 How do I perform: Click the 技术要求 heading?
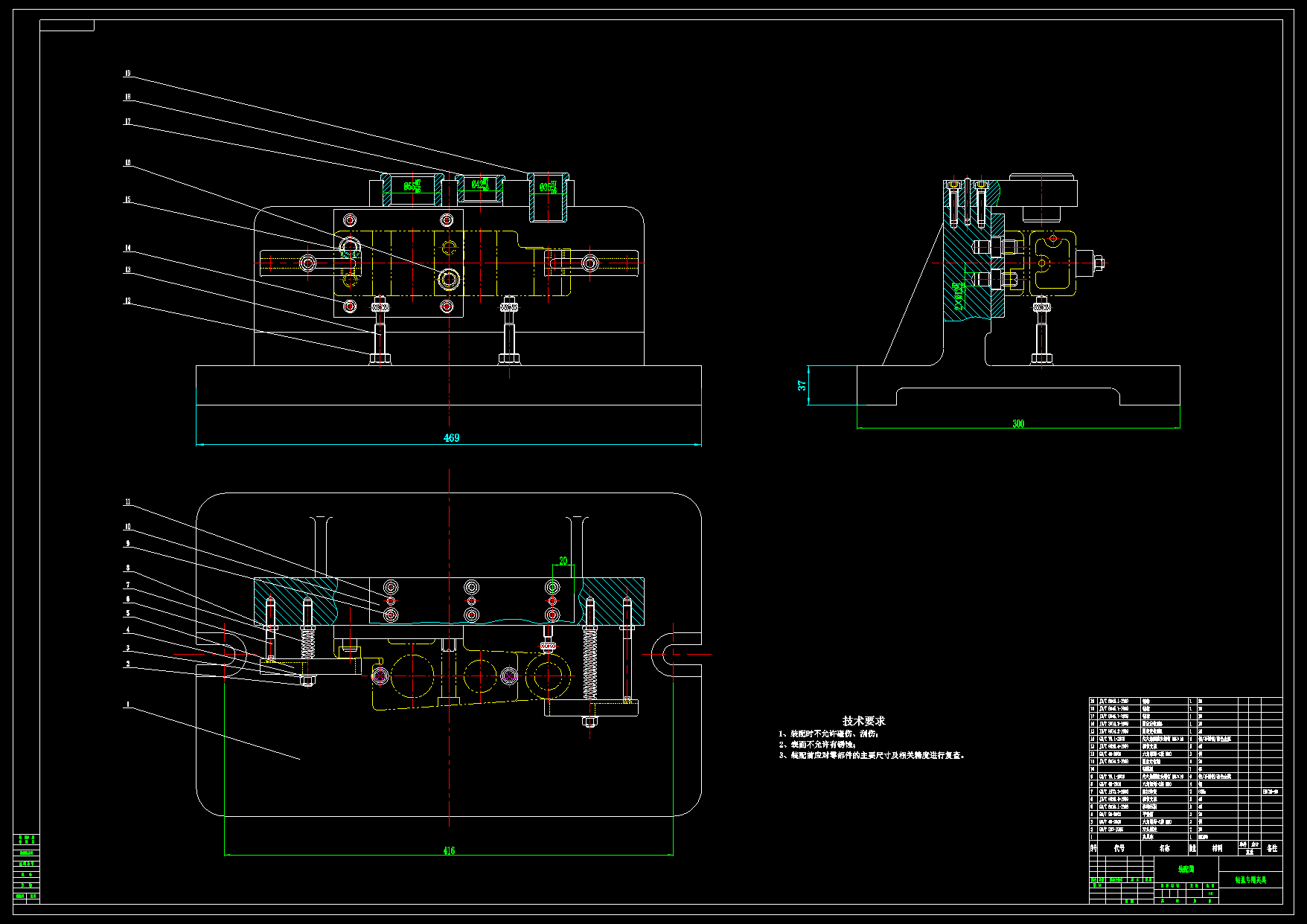coord(864,721)
